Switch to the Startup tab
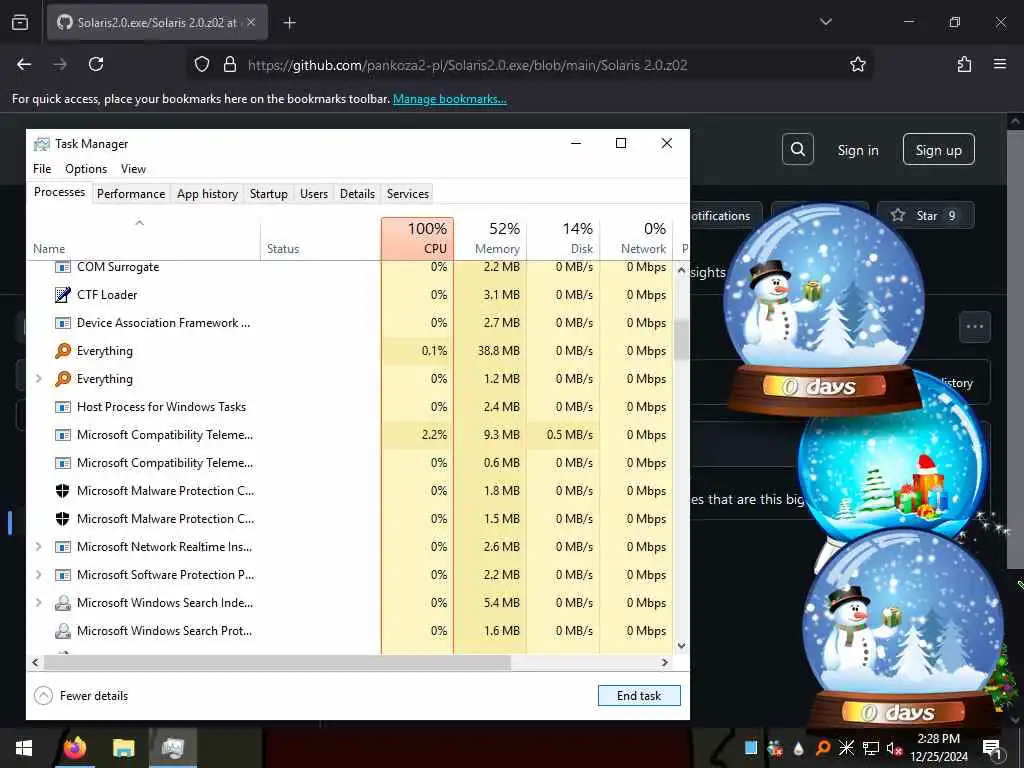The image size is (1024, 768). coord(268,194)
